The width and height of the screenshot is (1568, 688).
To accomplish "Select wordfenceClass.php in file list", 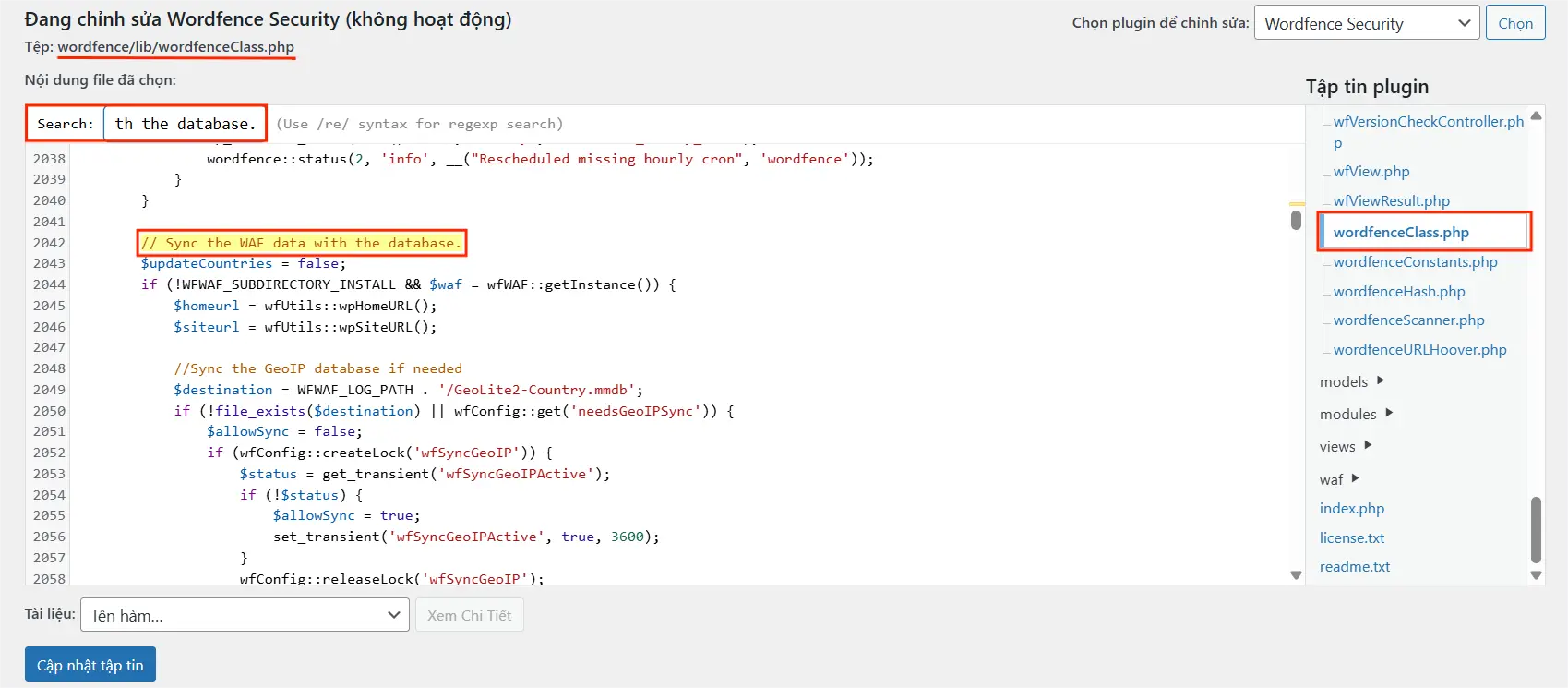I will (1400, 233).
